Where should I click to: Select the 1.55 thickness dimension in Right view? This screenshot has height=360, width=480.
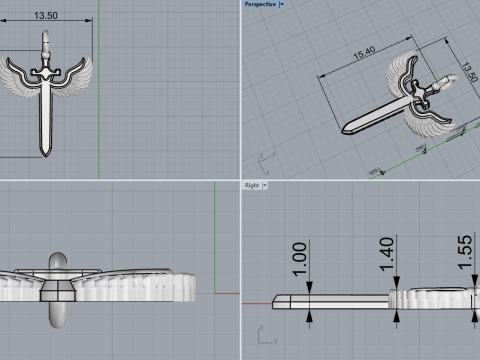point(465,252)
